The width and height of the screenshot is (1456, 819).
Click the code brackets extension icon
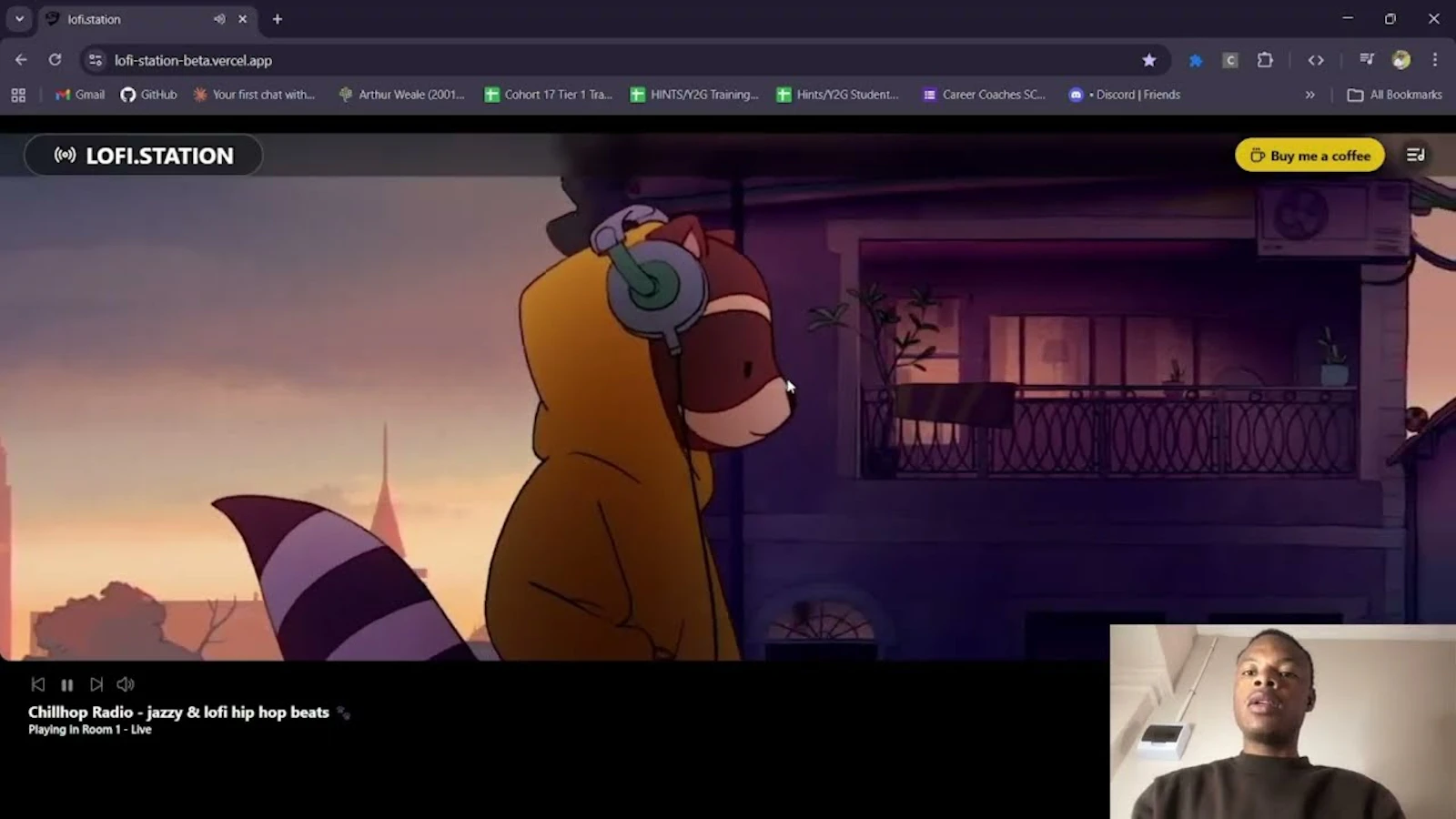point(1316,60)
